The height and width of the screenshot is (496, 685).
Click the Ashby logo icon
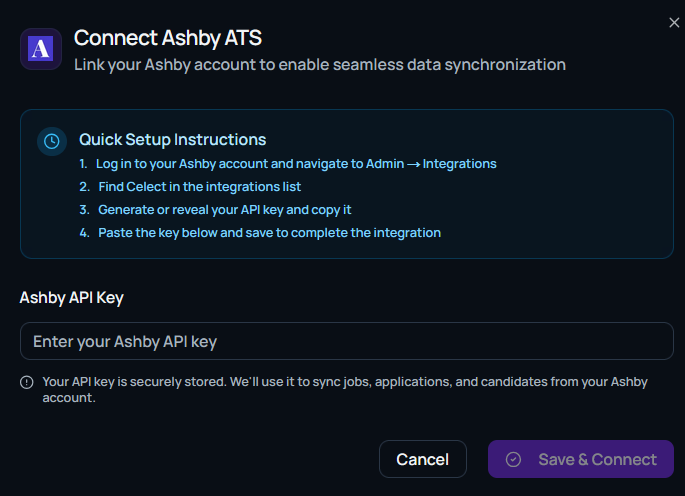pos(41,49)
